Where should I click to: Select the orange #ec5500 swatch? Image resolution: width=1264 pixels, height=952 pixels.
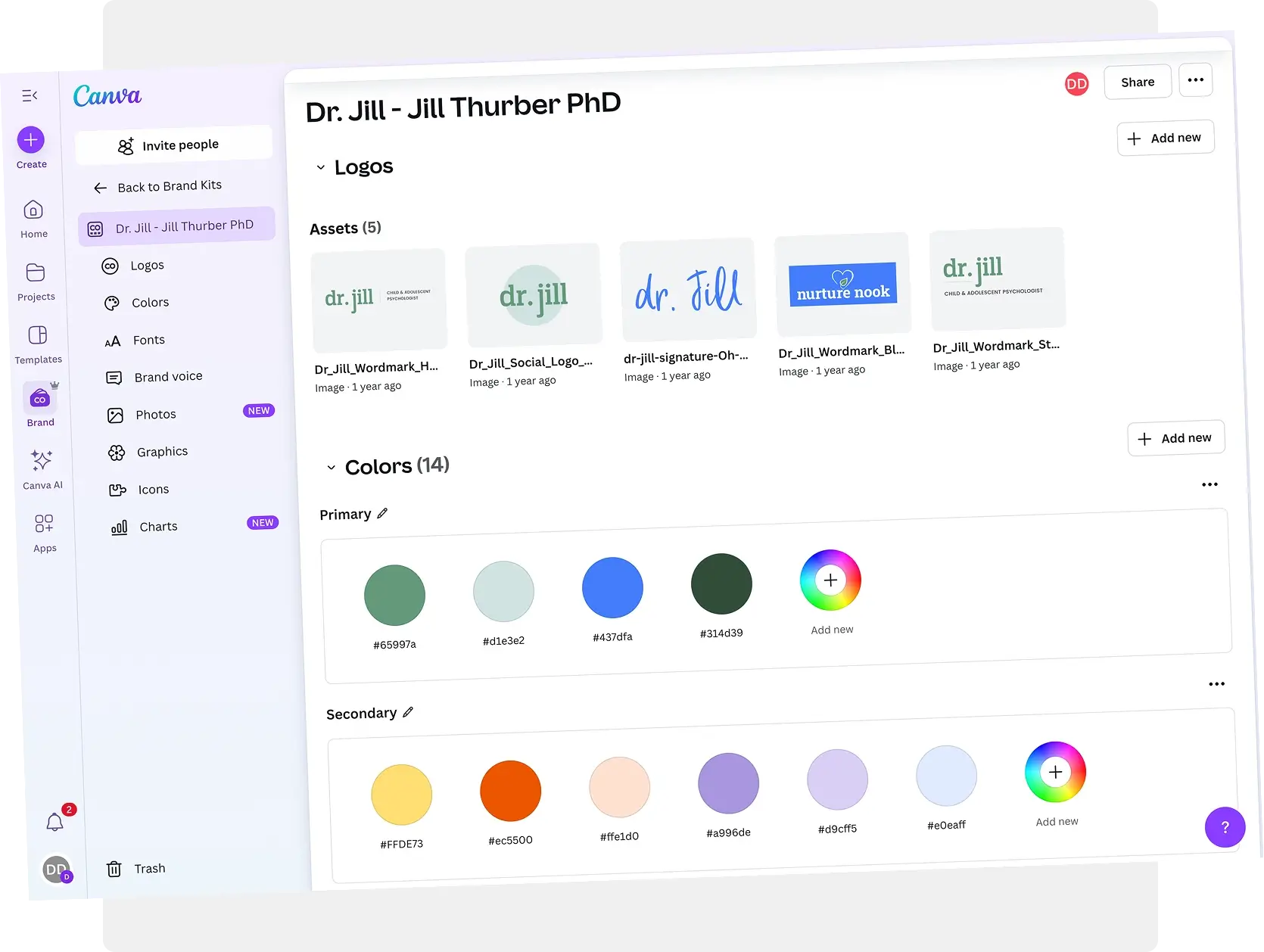click(510, 791)
